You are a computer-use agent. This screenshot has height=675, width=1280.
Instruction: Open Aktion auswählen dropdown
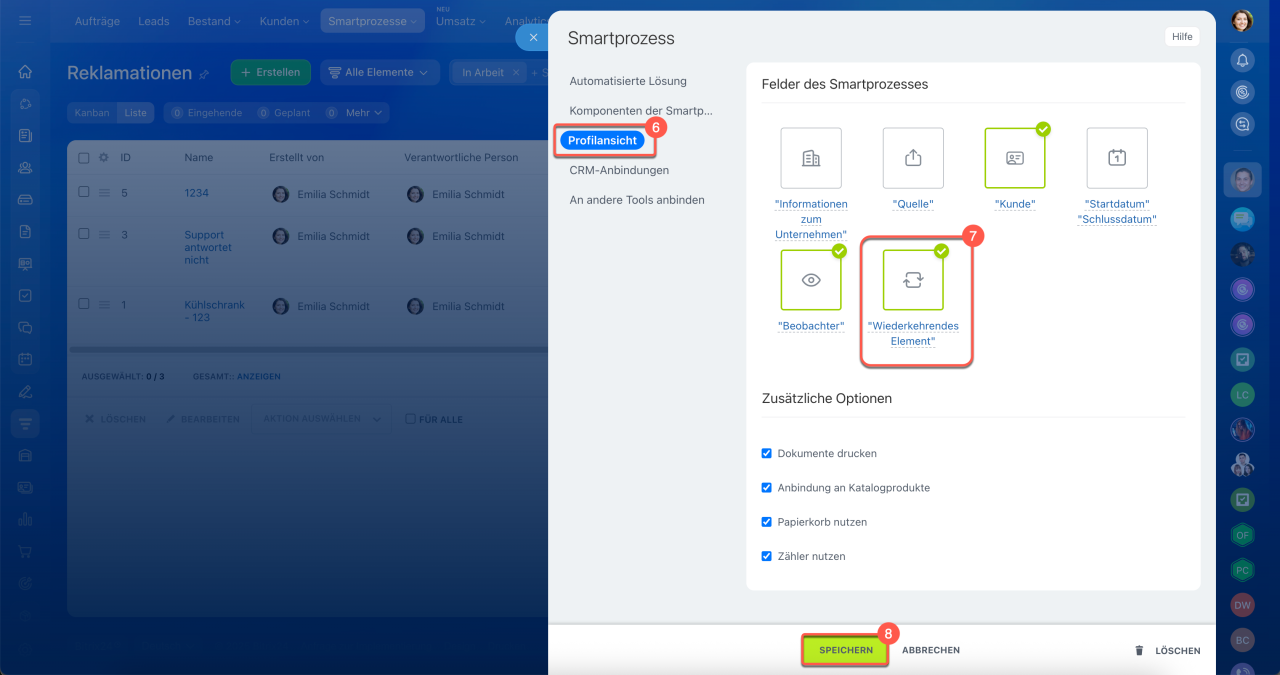[x=320, y=419]
